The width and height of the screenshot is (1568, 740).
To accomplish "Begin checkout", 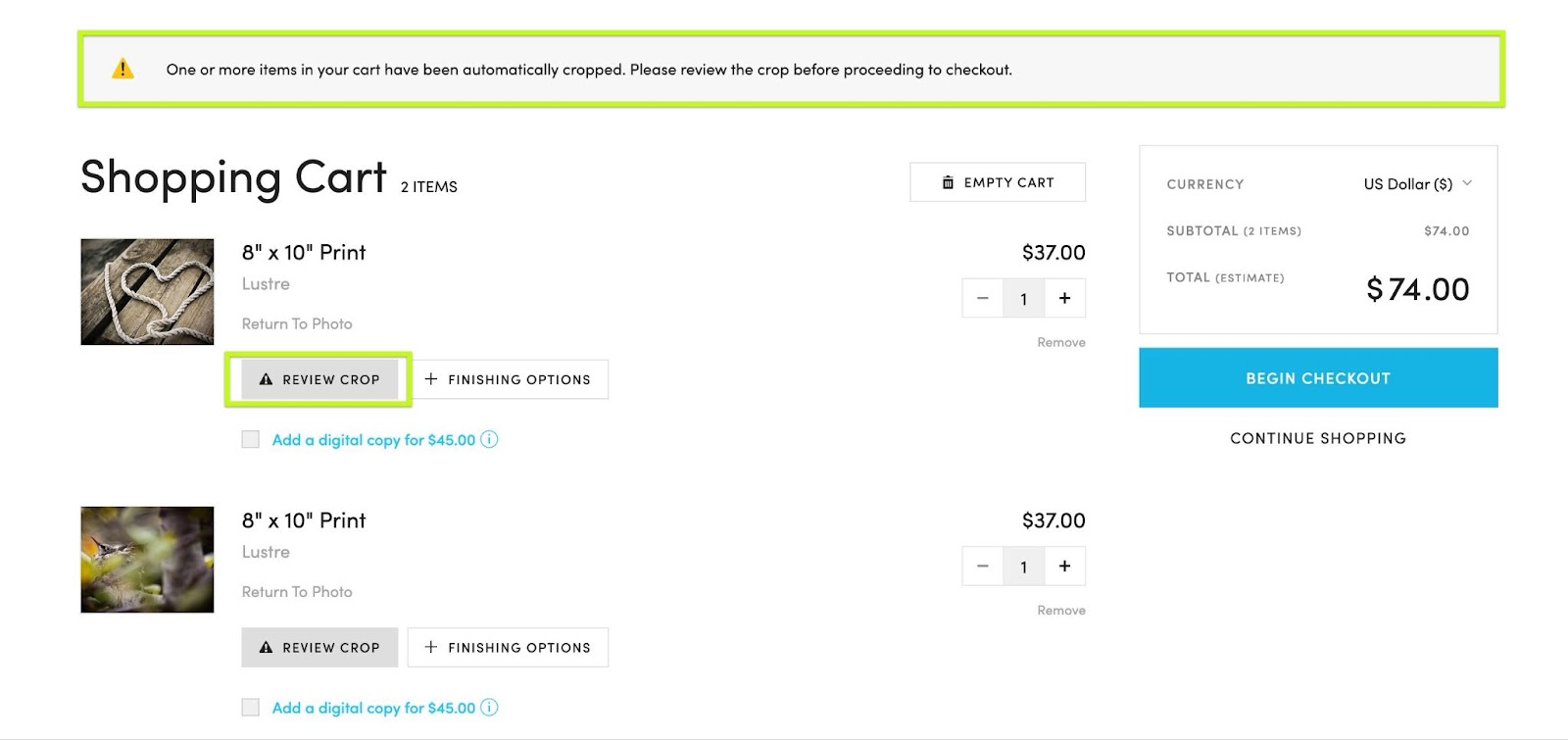I will (x=1318, y=377).
